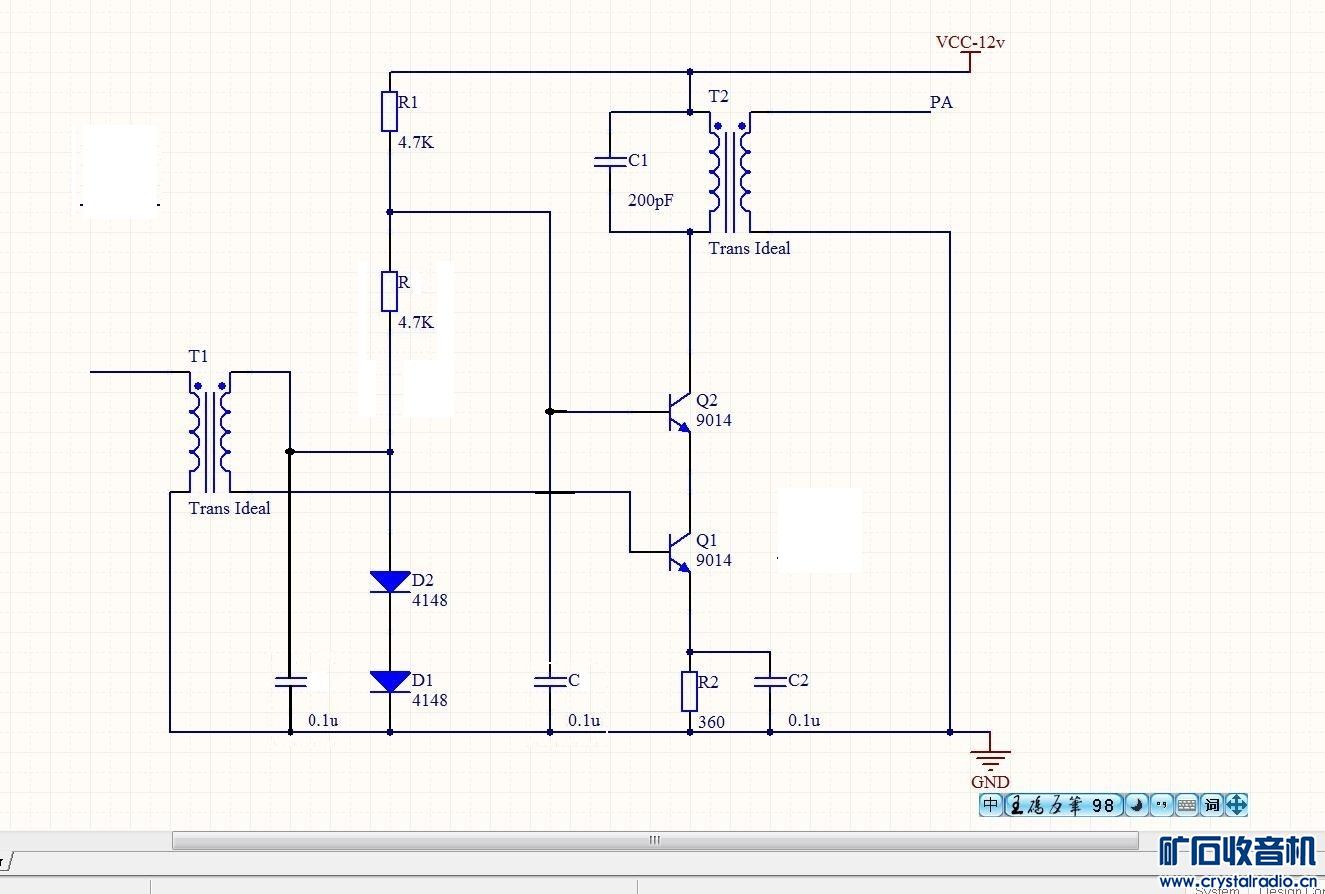Select the C1 capacitor symbol

pyautogui.click(x=610, y=161)
